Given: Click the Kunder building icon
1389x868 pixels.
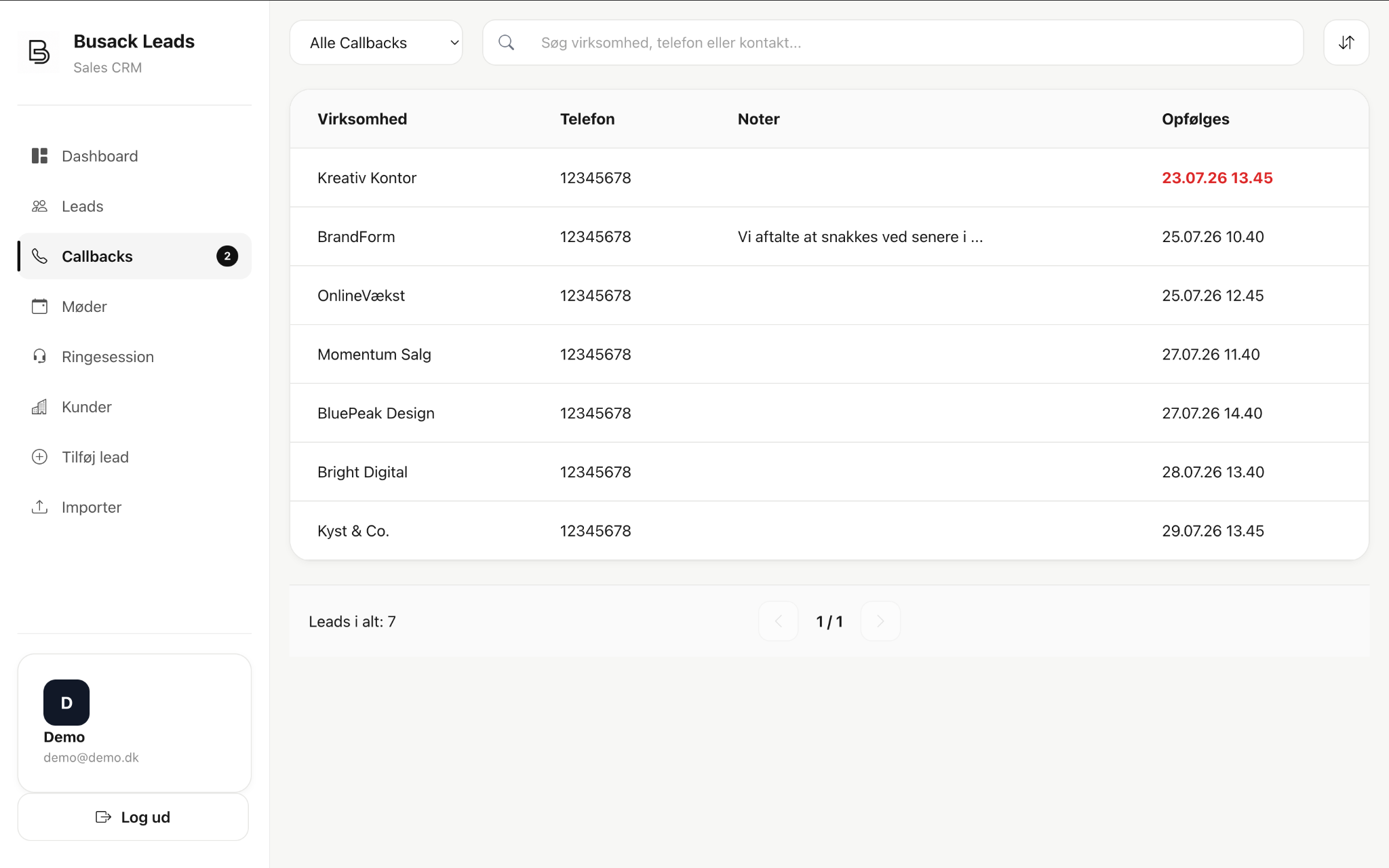Looking at the screenshot, I should pos(39,407).
